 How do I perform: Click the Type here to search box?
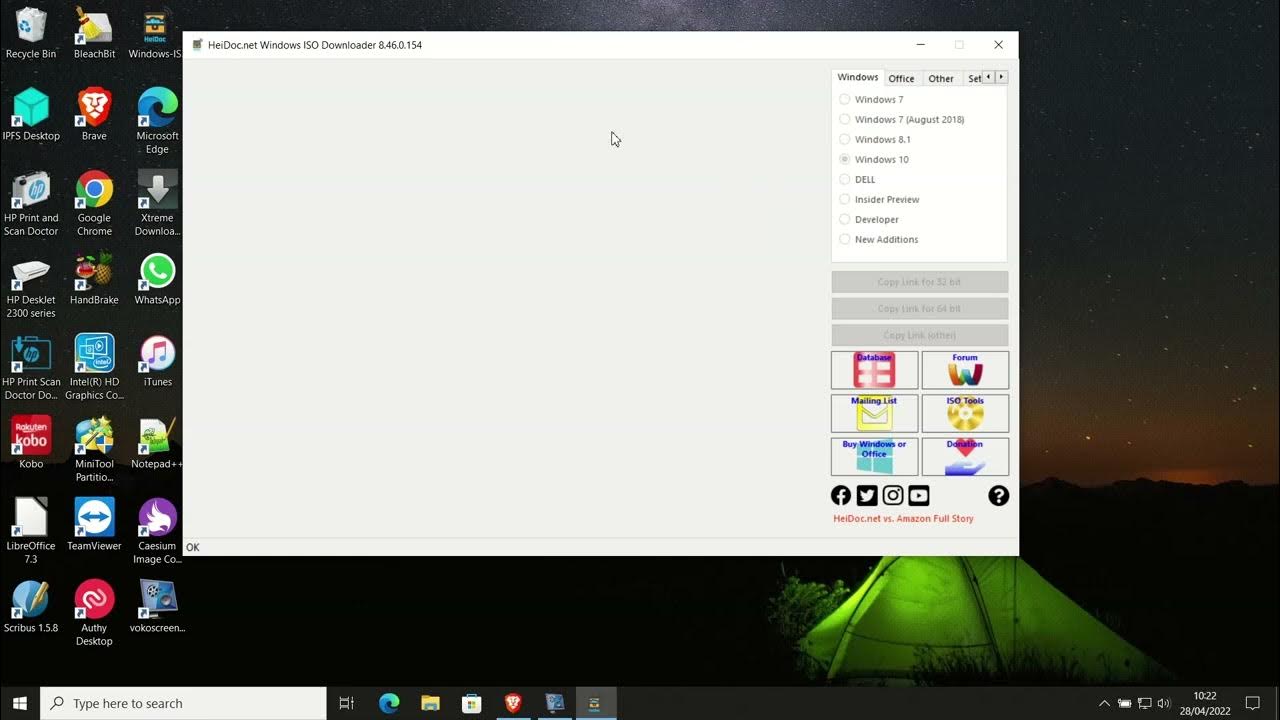click(183, 703)
